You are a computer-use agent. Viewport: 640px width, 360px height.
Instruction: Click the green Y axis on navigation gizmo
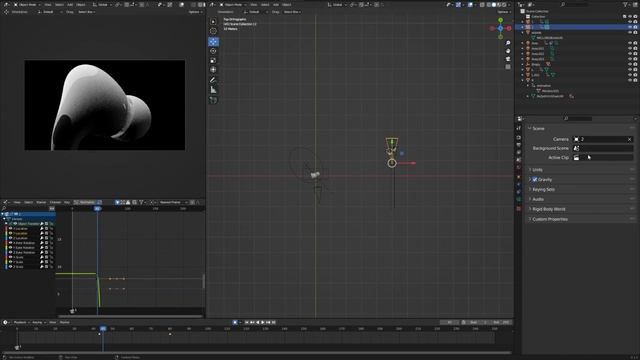(x=500, y=20)
